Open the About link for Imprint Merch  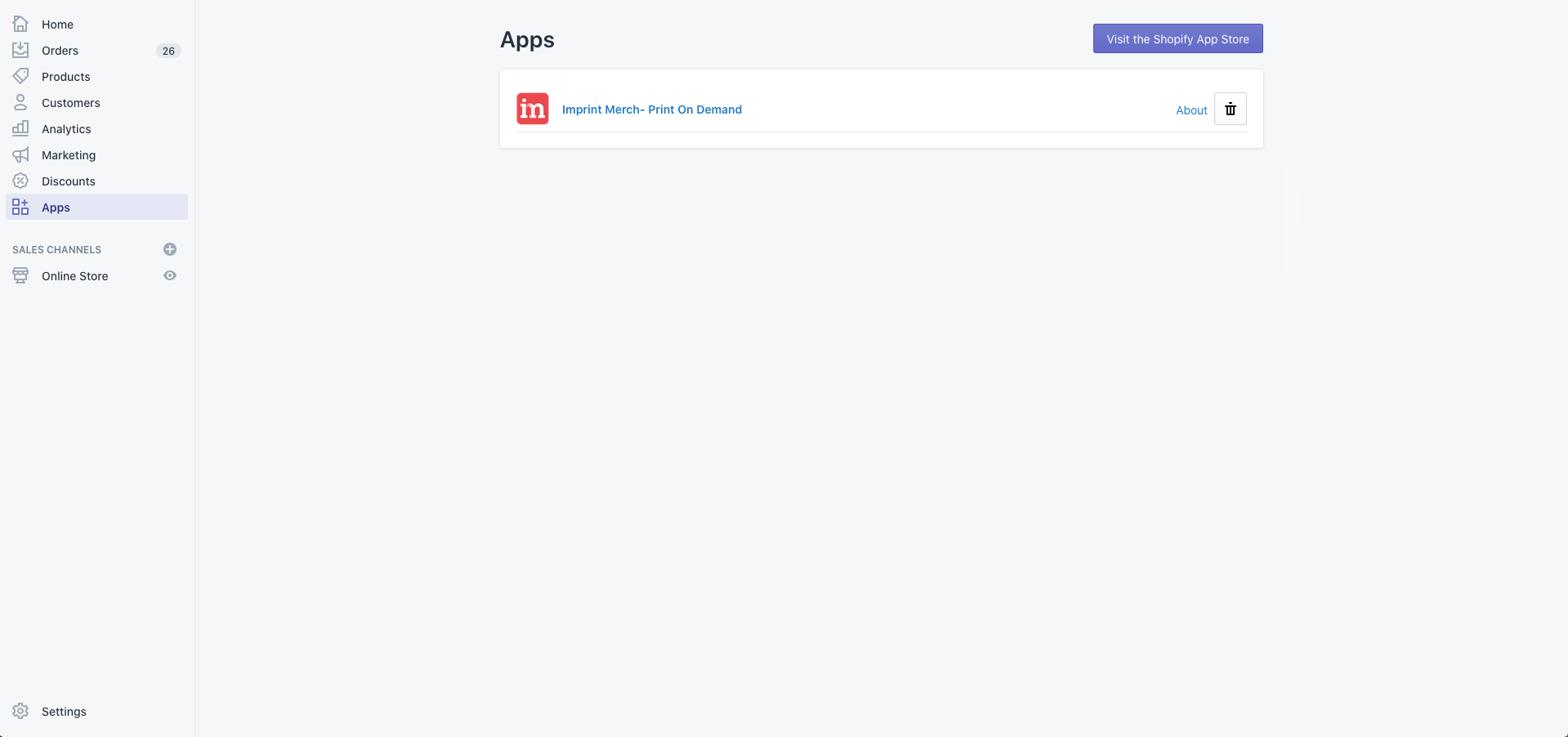tap(1191, 110)
